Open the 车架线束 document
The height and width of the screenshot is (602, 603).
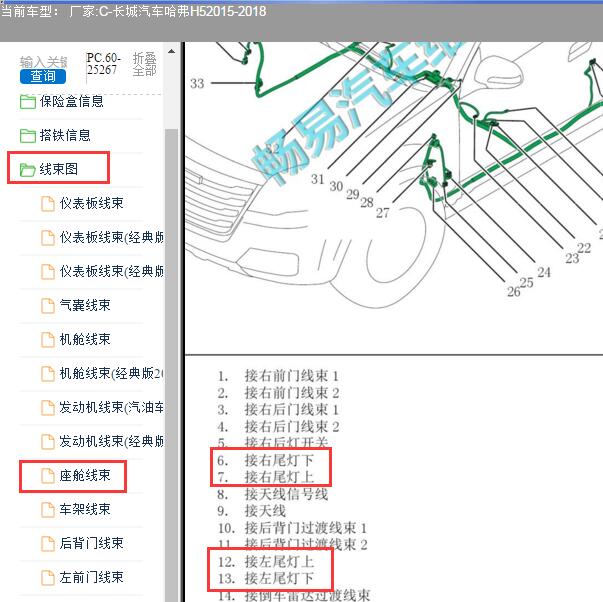[x=85, y=509]
